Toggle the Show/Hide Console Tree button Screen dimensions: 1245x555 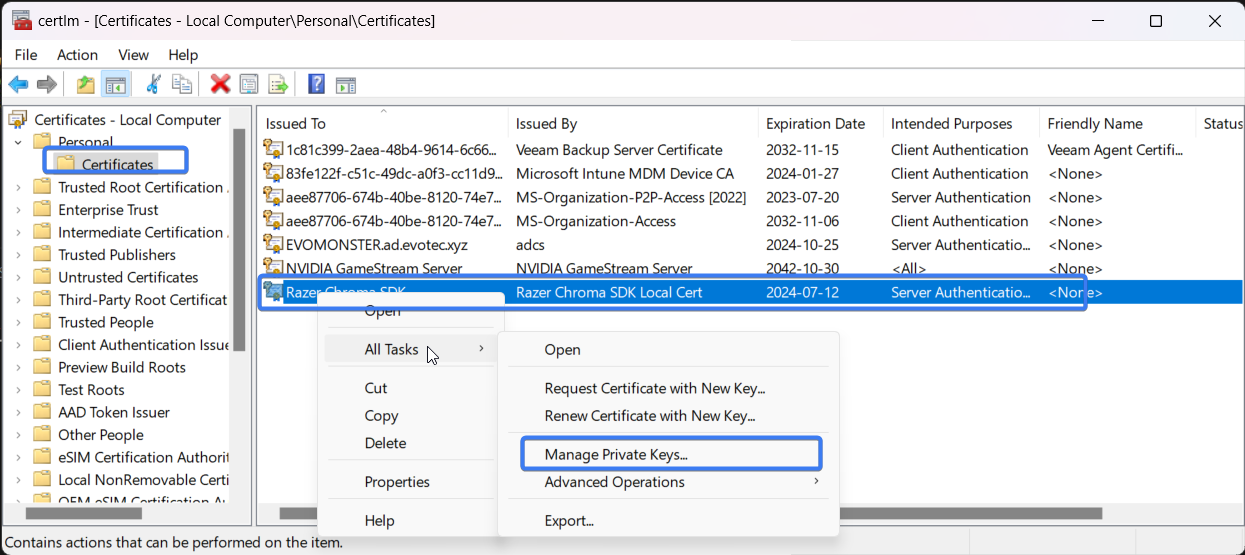point(115,85)
